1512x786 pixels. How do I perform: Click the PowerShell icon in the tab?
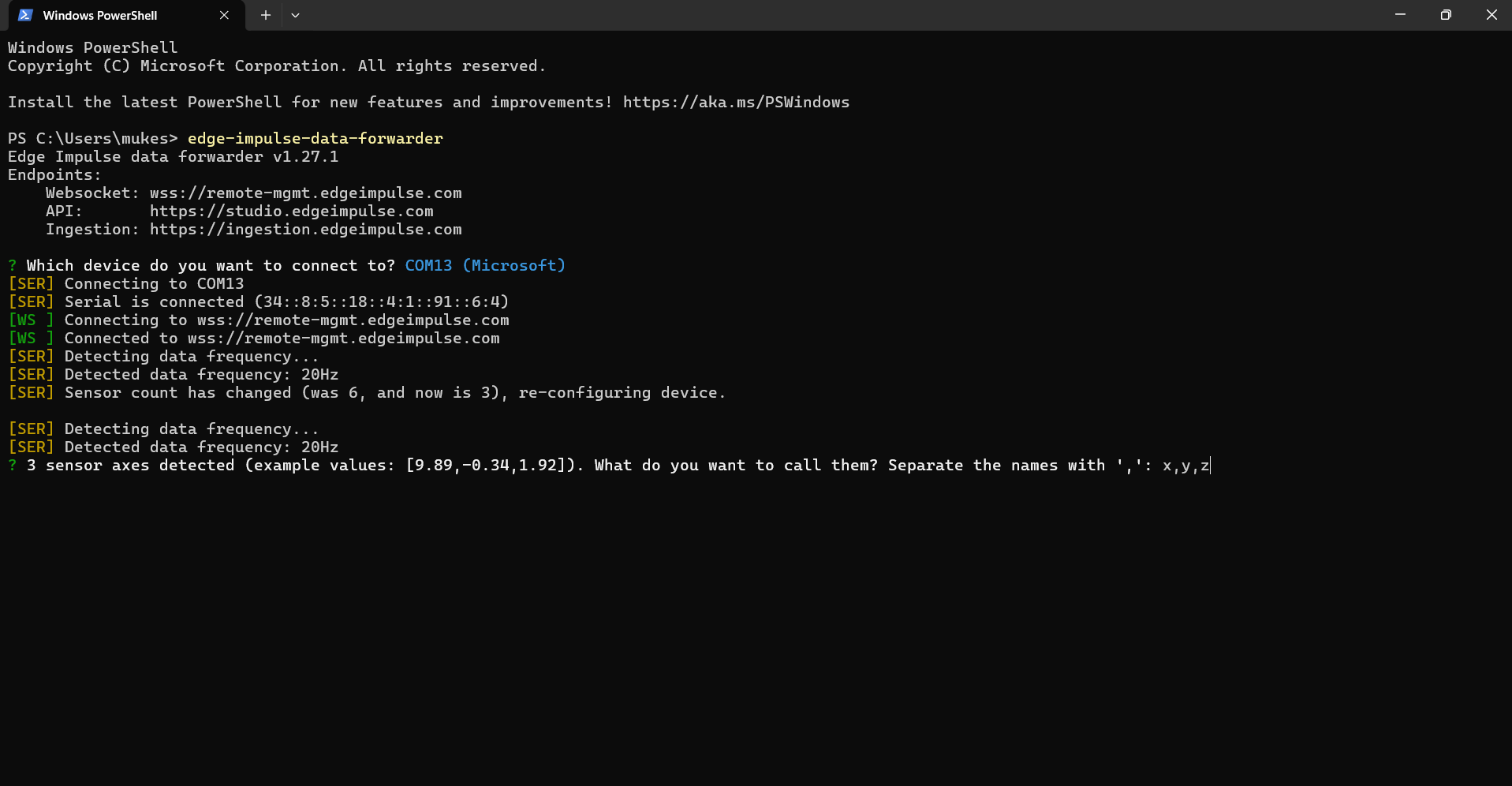(x=25, y=15)
